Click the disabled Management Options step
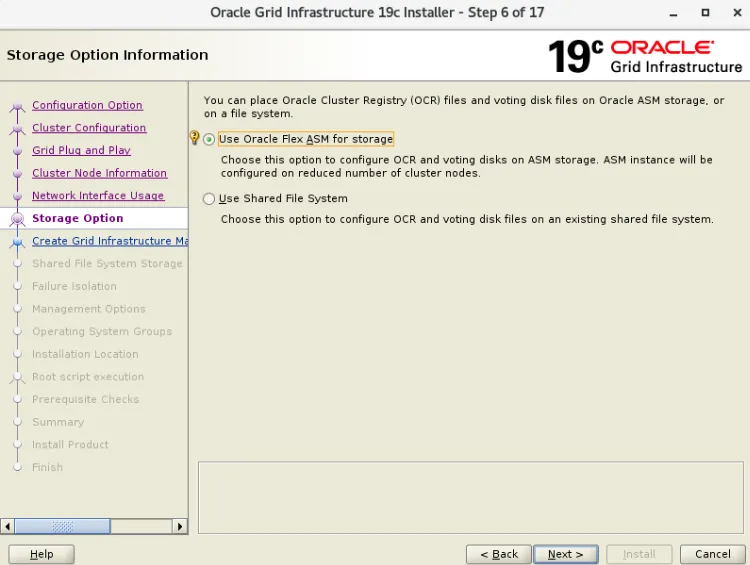Screen dimensions: 750x565 click(88, 309)
